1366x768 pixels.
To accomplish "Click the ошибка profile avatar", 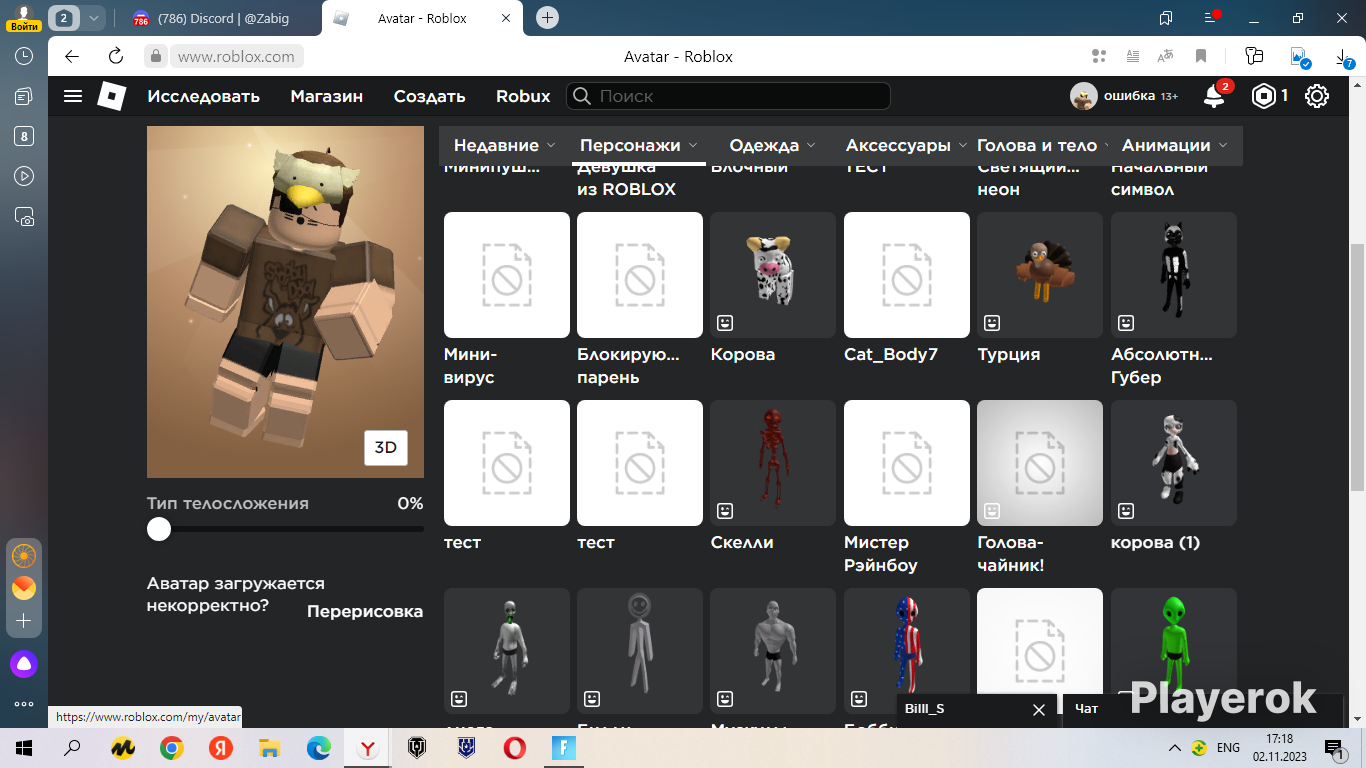I will pyautogui.click(x=1083, y=96).
